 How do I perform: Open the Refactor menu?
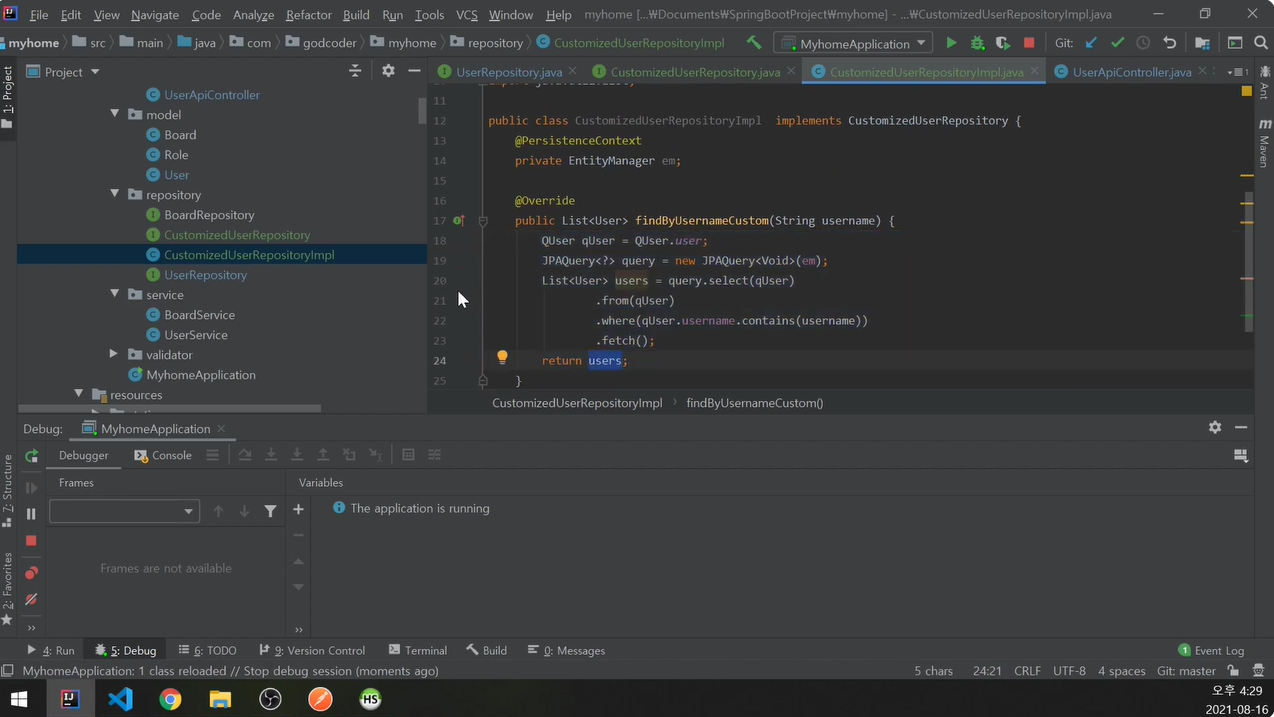pos(308,15)
